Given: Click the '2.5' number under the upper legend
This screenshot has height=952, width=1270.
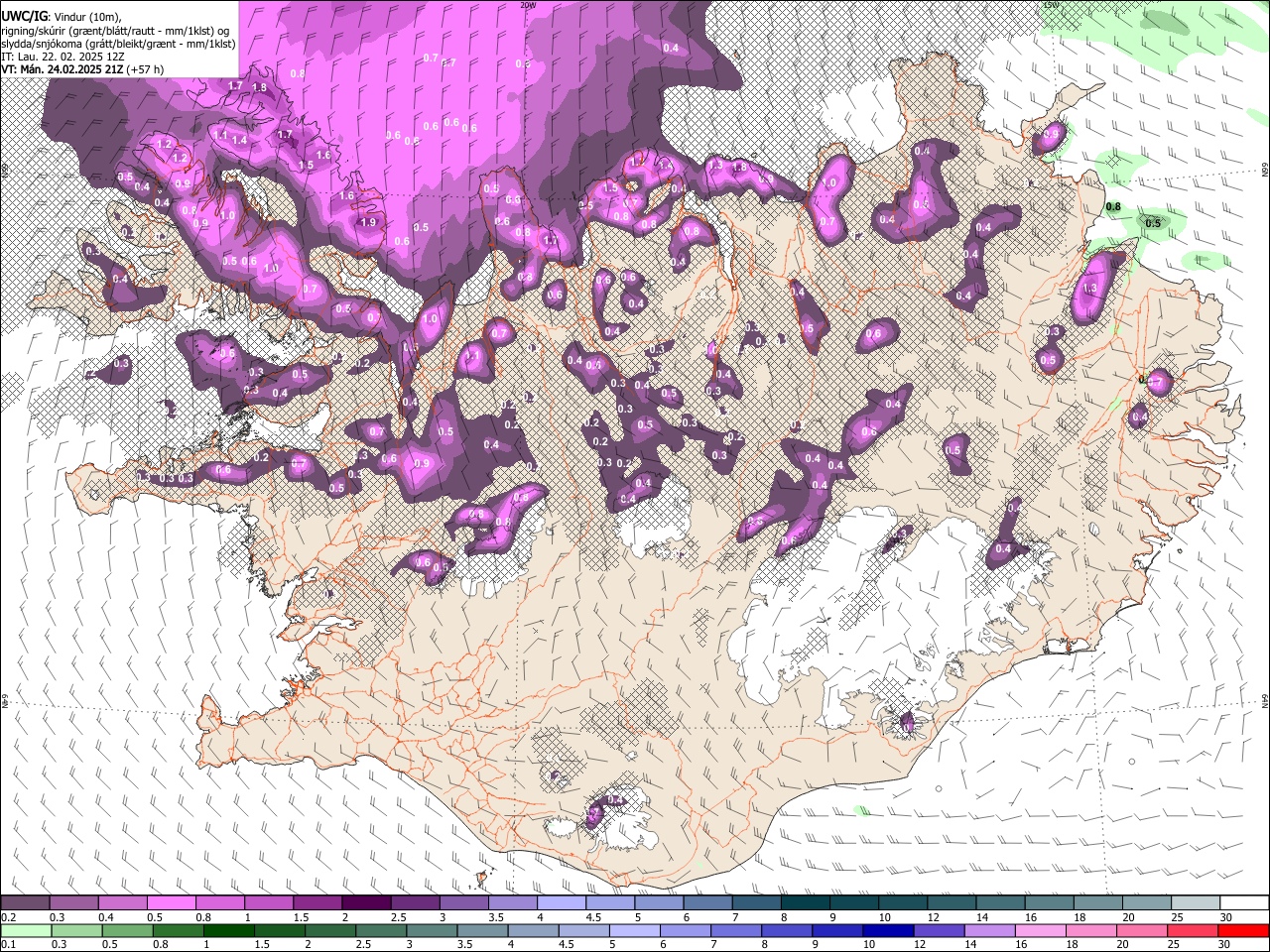Looking at the screenshot, I should point(398,918).
